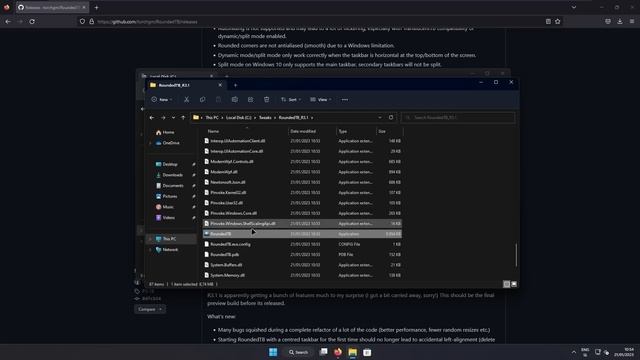The height and width of the screenshot is (360, 640).
Task: Open the Pictures quick access folder
Action: click(x=167, y=196)
